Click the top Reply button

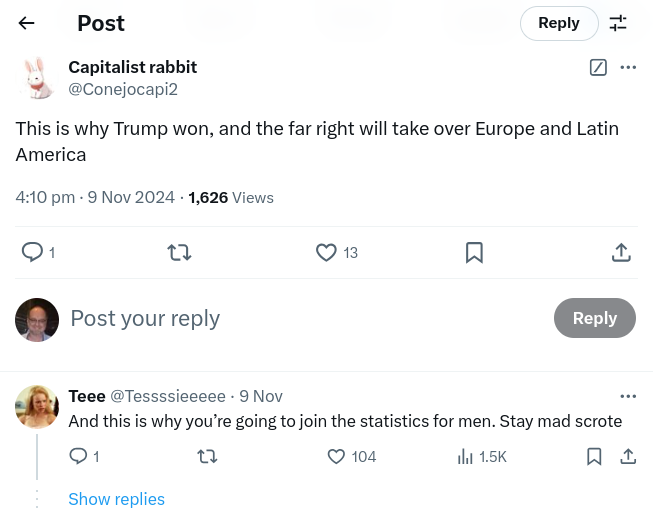[559, 23]
